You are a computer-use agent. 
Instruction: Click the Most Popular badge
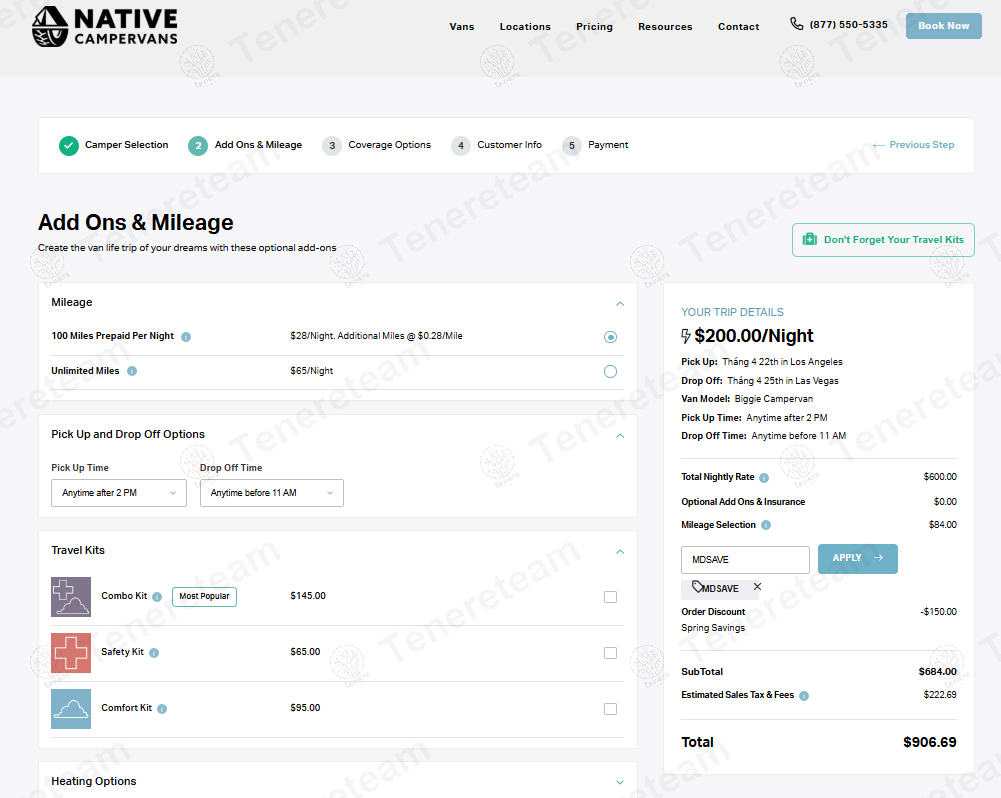pos(204,596)
